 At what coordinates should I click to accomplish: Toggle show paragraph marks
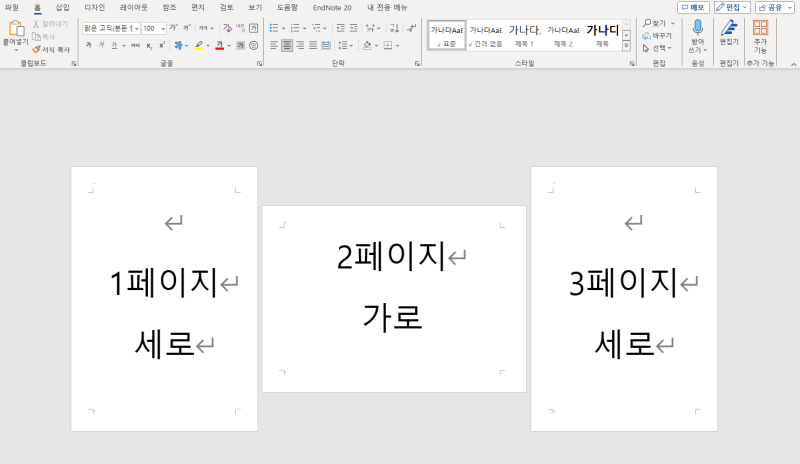412,28
